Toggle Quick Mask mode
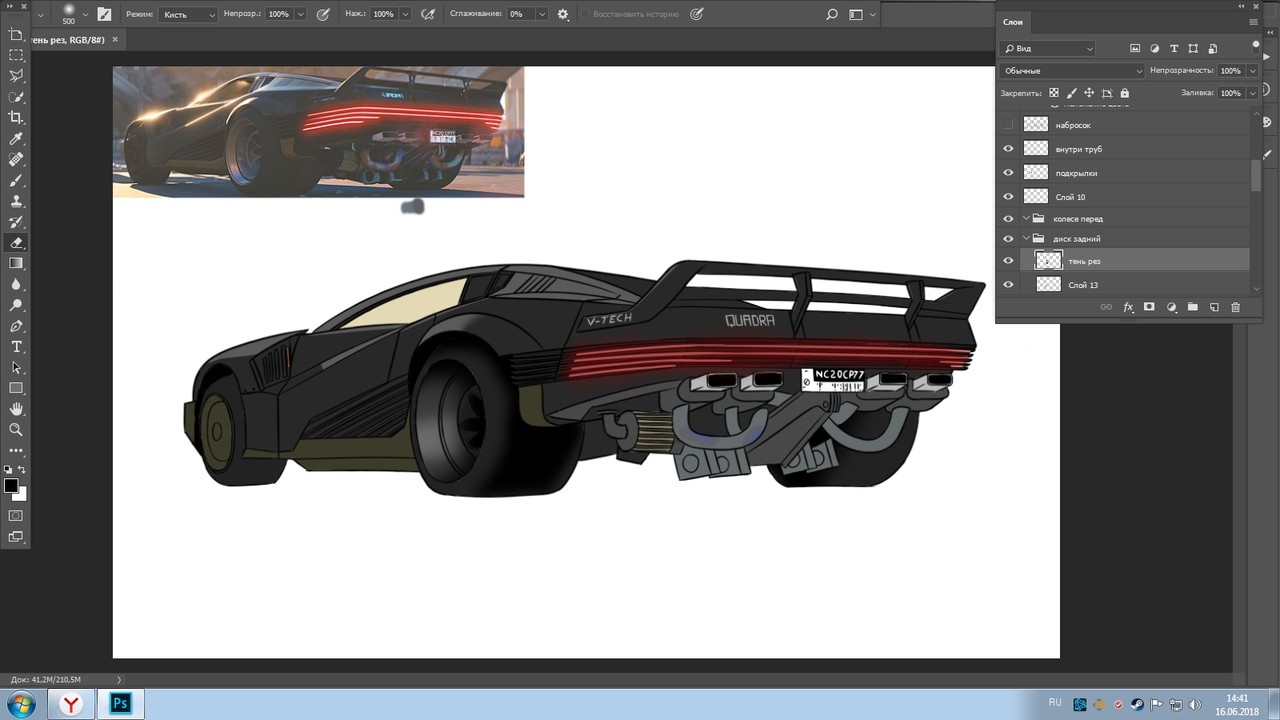 coord(16,516)
